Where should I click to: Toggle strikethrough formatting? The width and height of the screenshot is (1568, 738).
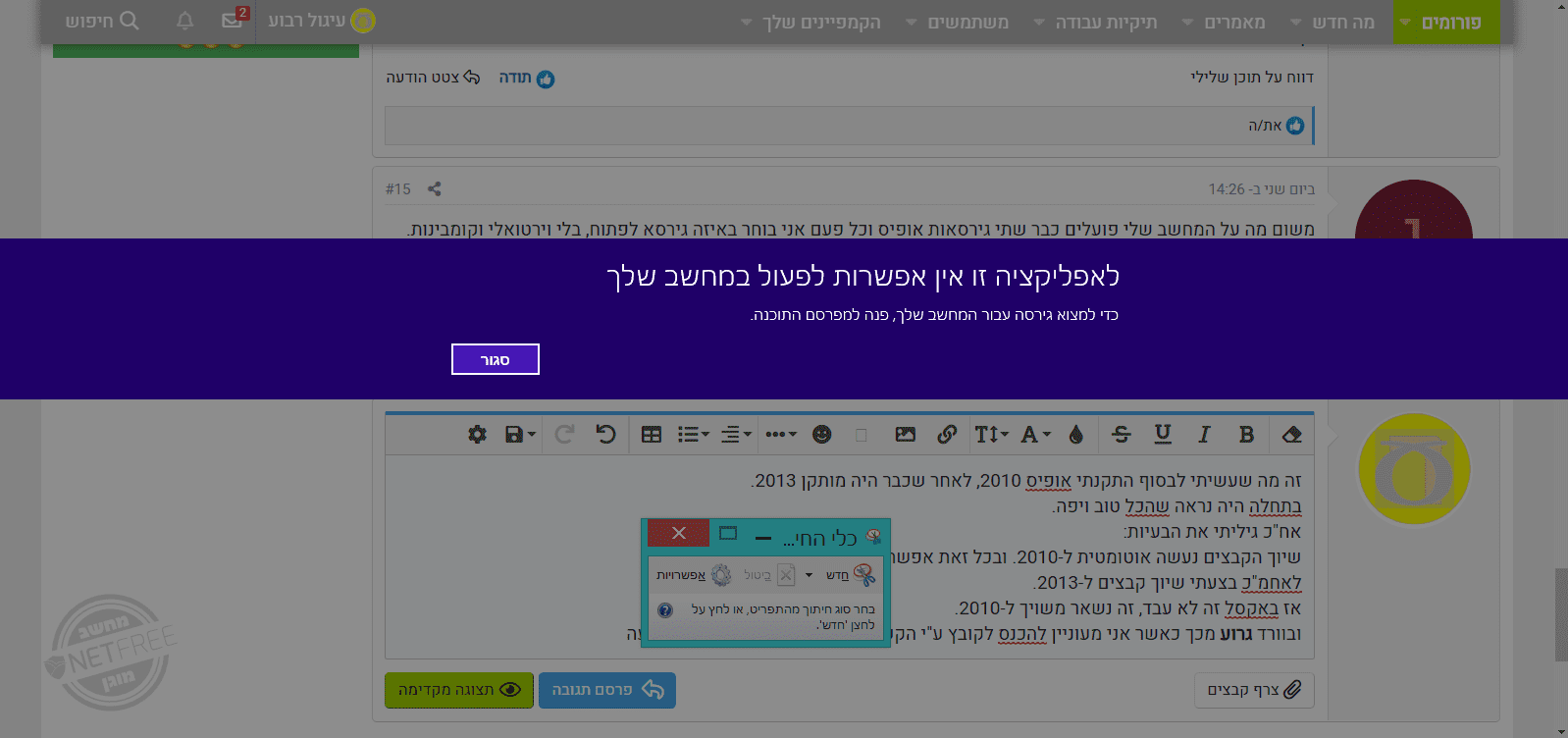click(x=1122, y=434)
